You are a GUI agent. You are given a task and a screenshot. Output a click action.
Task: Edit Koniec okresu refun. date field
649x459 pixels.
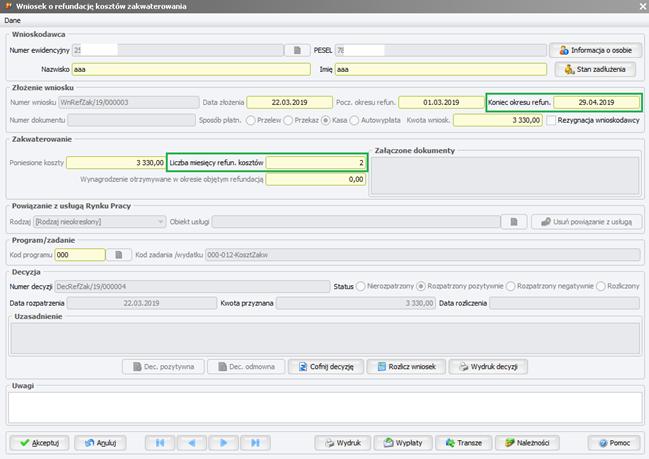[596, 102]
